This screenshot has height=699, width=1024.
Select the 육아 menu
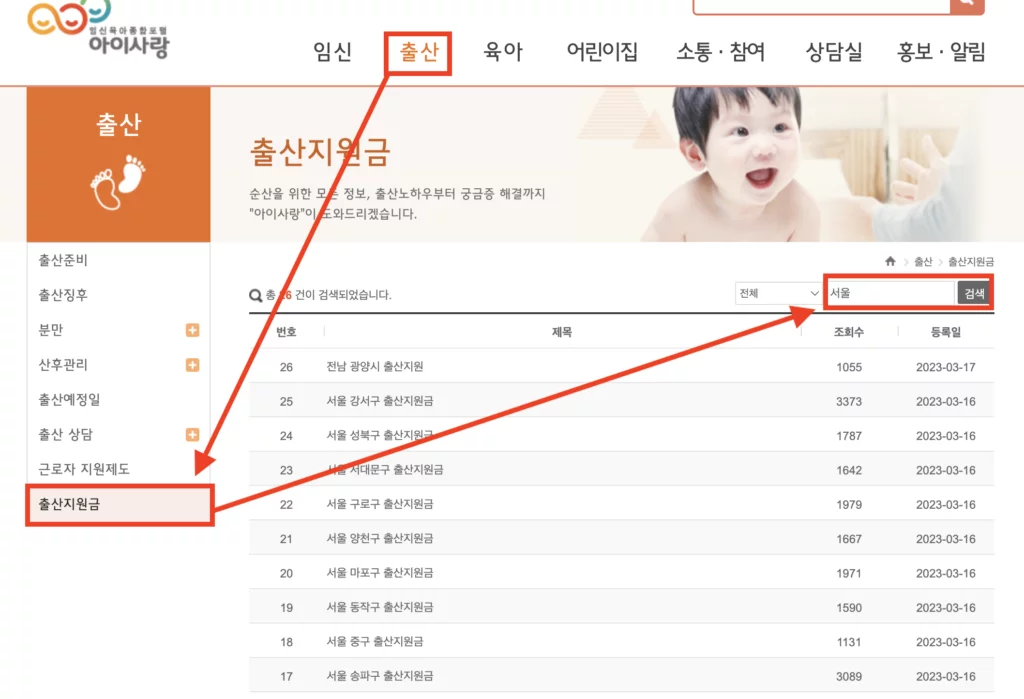pos(503,53)
